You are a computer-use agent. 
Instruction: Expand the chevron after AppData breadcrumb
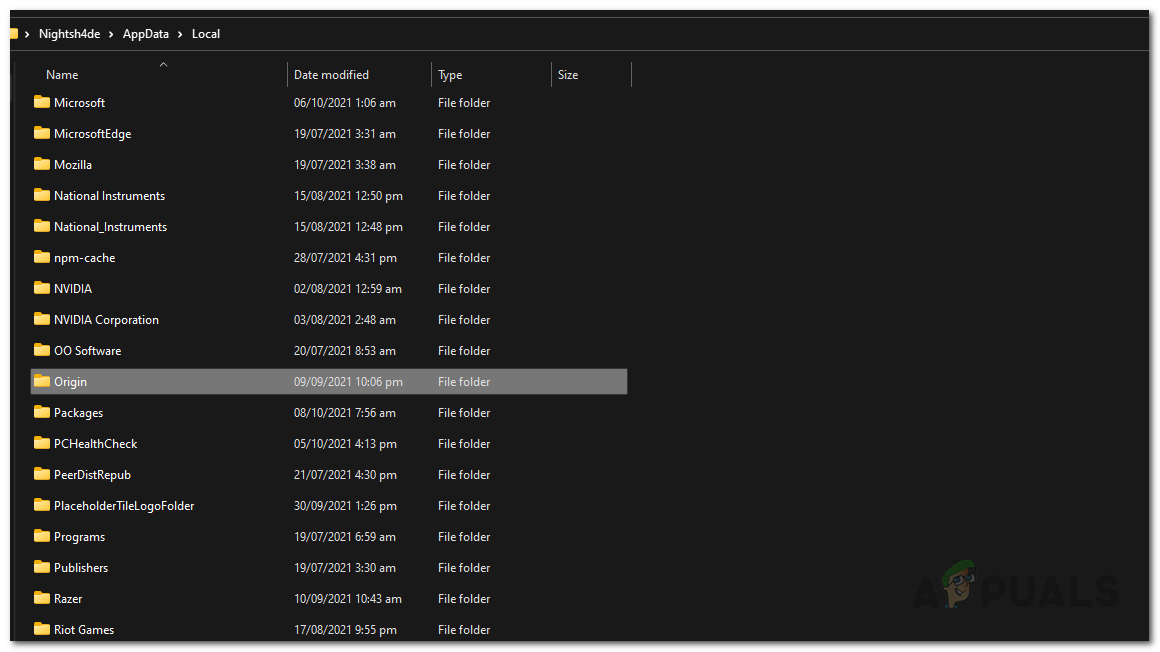point(180,34)
